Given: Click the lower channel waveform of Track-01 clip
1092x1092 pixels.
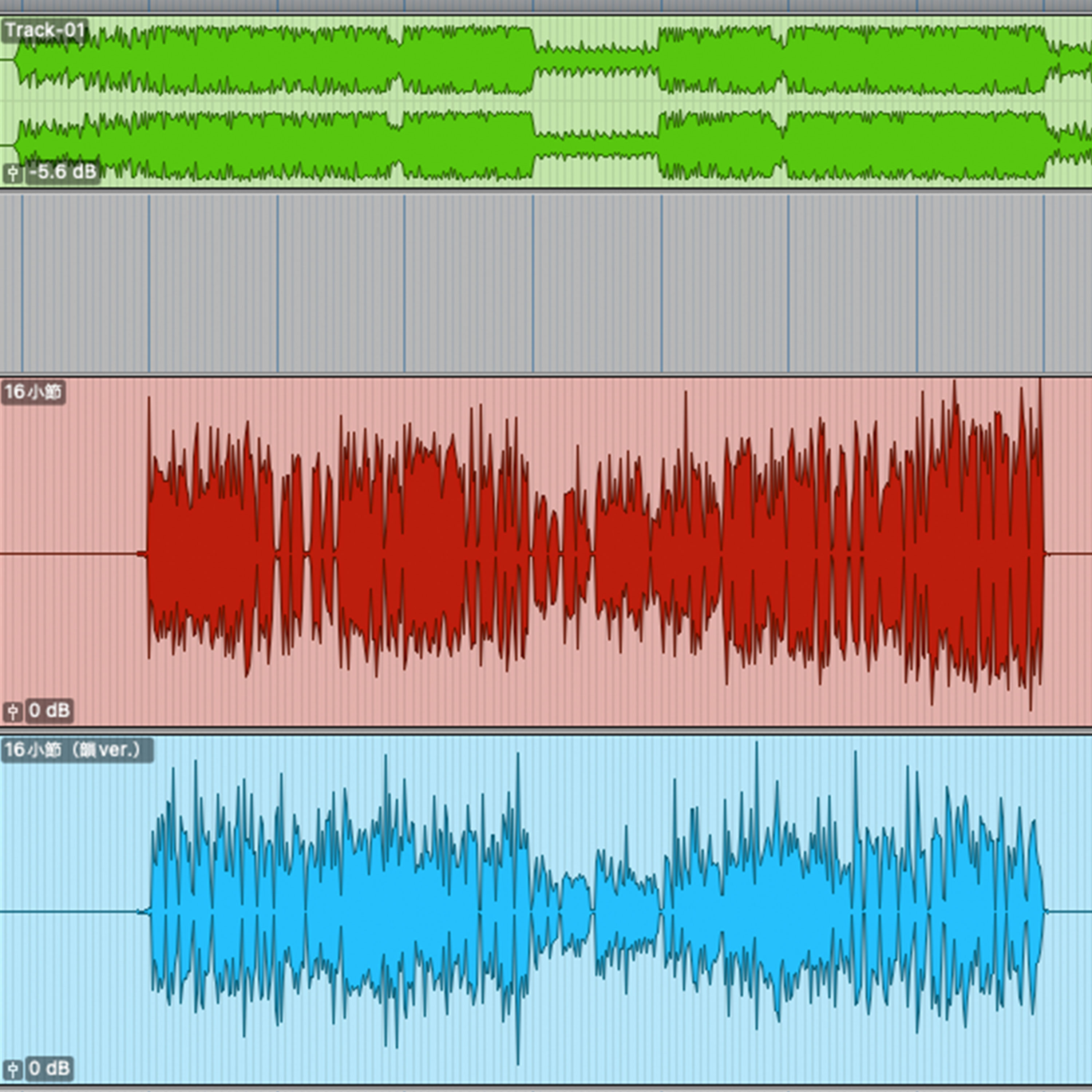Looking at the screenshot, I should pyautogui.click(x=282, y=146).
